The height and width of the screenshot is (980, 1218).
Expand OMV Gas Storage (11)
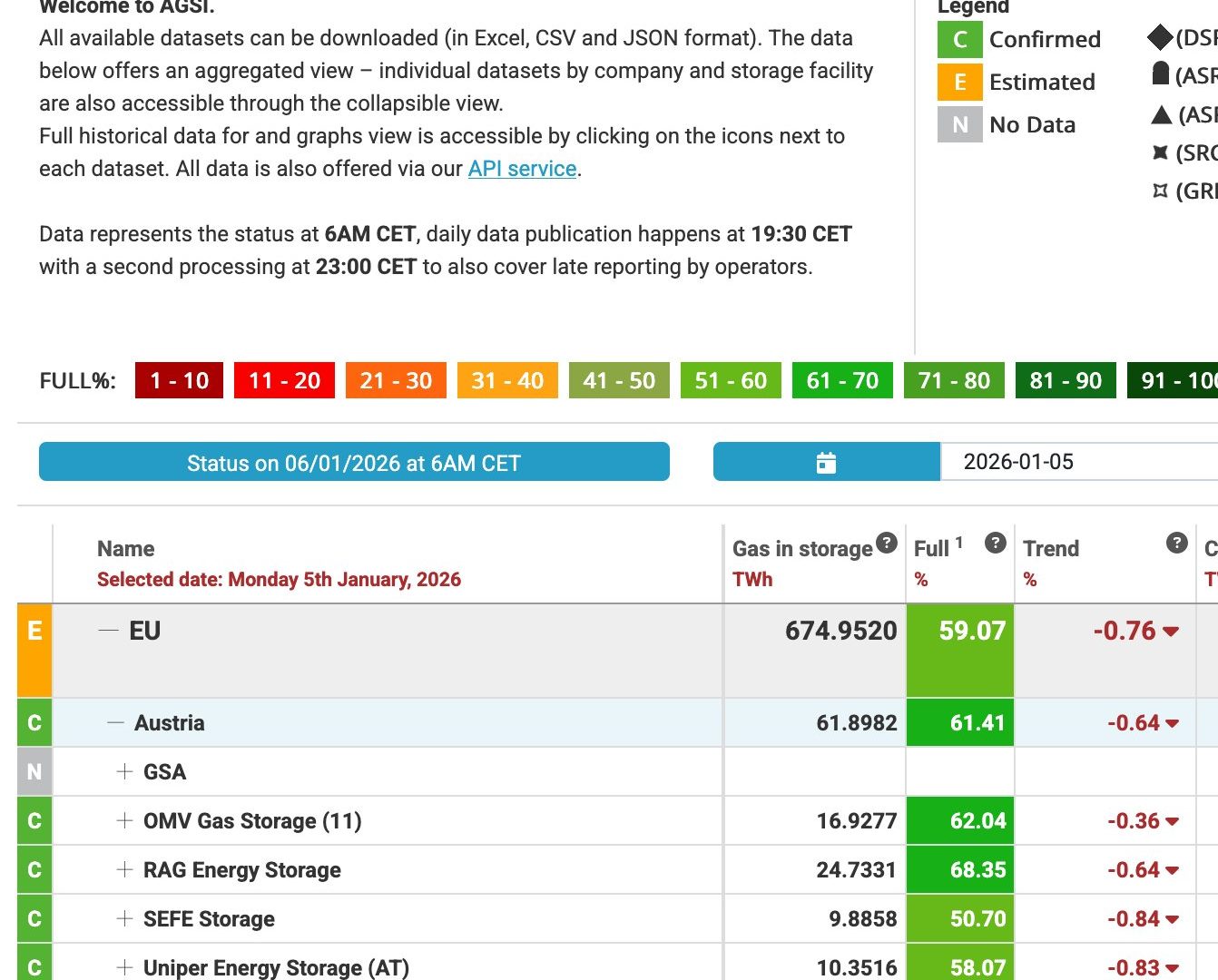pyautogui.click(x=124, y=821)
